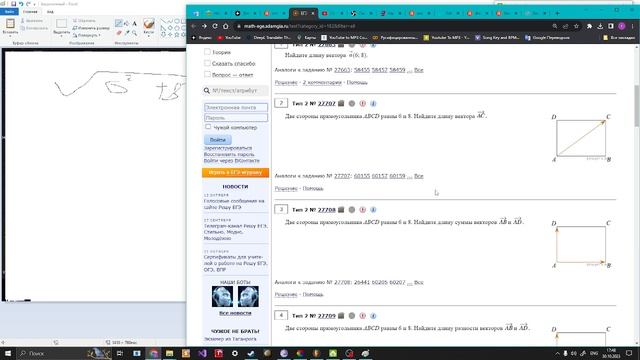Image resolution: width=640 pixels, height=360 pixels.
Task: Bookmark this page with the star icon
Action: (x=576, y=26)
